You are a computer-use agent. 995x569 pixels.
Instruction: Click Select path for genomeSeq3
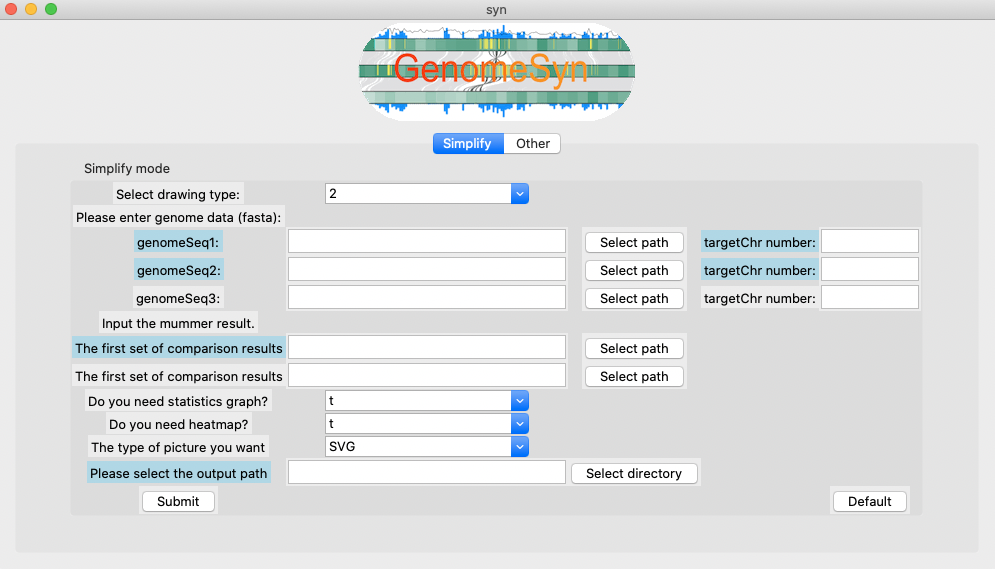tap(634, 298)
